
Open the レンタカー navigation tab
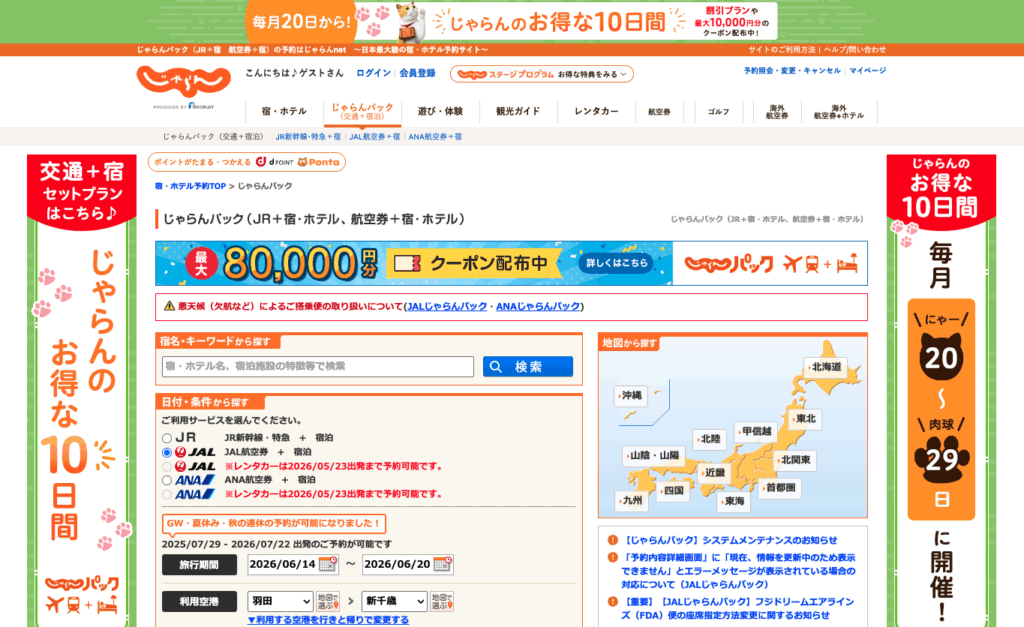click(x=596, y=111)
